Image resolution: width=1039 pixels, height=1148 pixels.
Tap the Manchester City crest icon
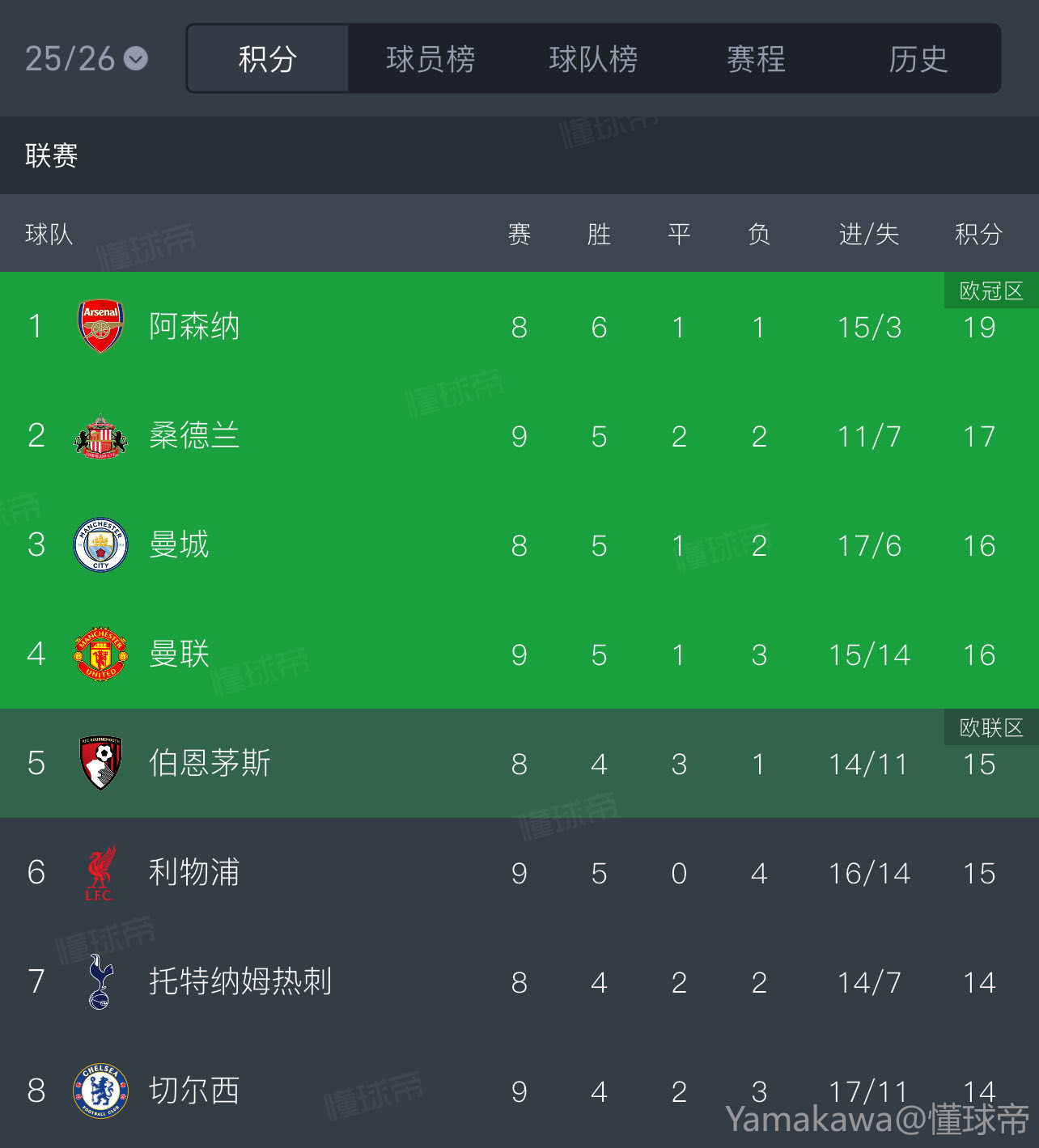[100, 545]
